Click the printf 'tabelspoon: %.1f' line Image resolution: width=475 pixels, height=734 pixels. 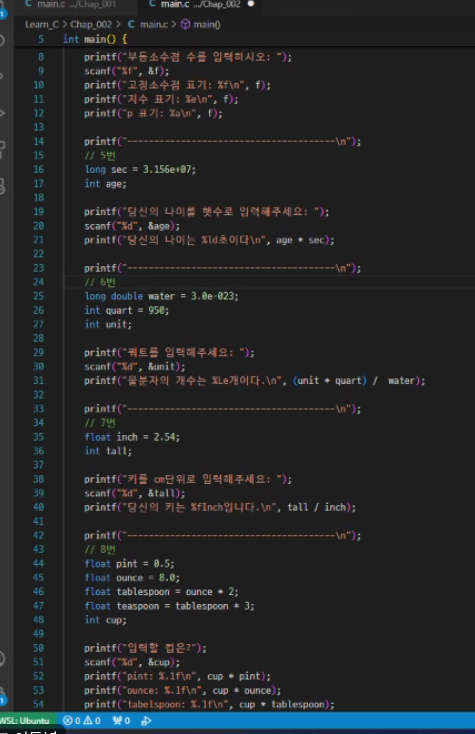point(209,704)
